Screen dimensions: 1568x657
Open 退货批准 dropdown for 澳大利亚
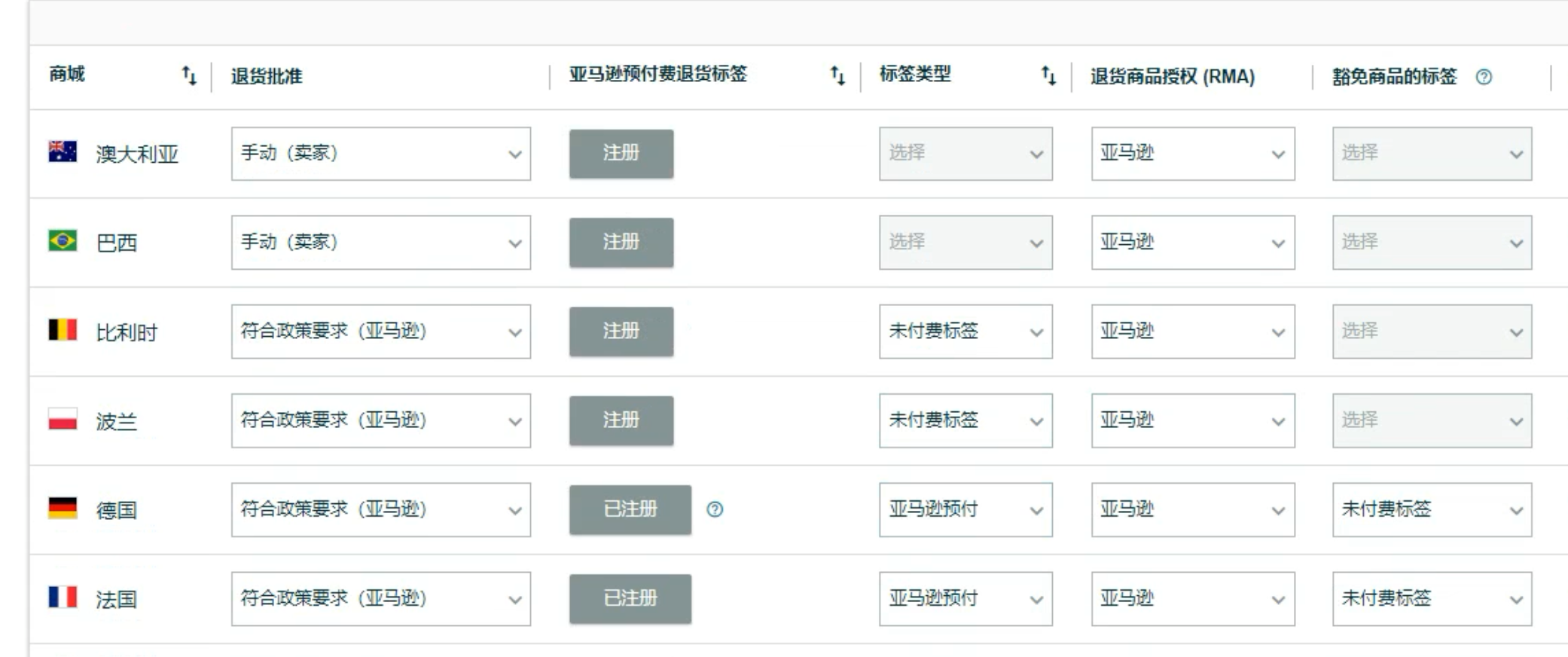click(x=381, y=154)
